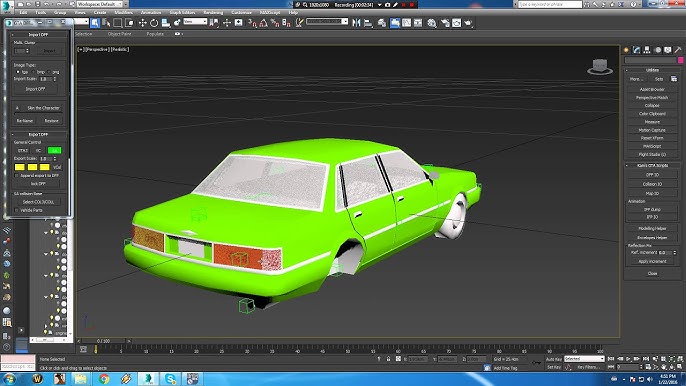The width and height of the screenshot is (686, 386).
Task: Toggle the 3D Snaps icon
Action: point(252,23)
